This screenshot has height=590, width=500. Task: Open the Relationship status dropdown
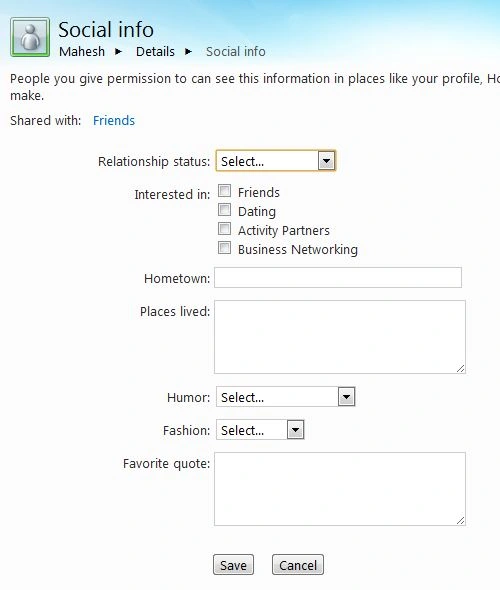click(x=275, y=161)
